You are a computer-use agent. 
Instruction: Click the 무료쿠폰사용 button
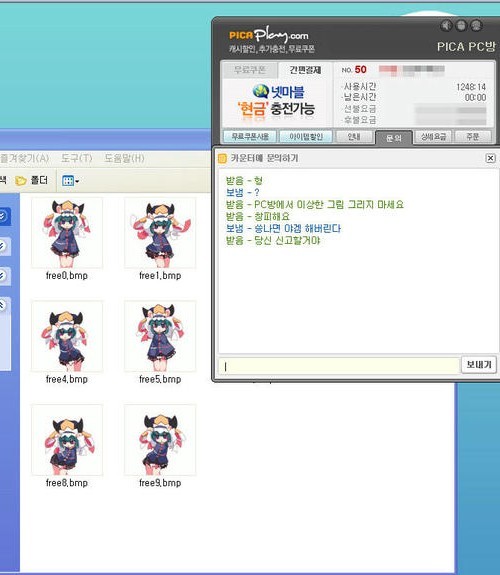point(250,137)
